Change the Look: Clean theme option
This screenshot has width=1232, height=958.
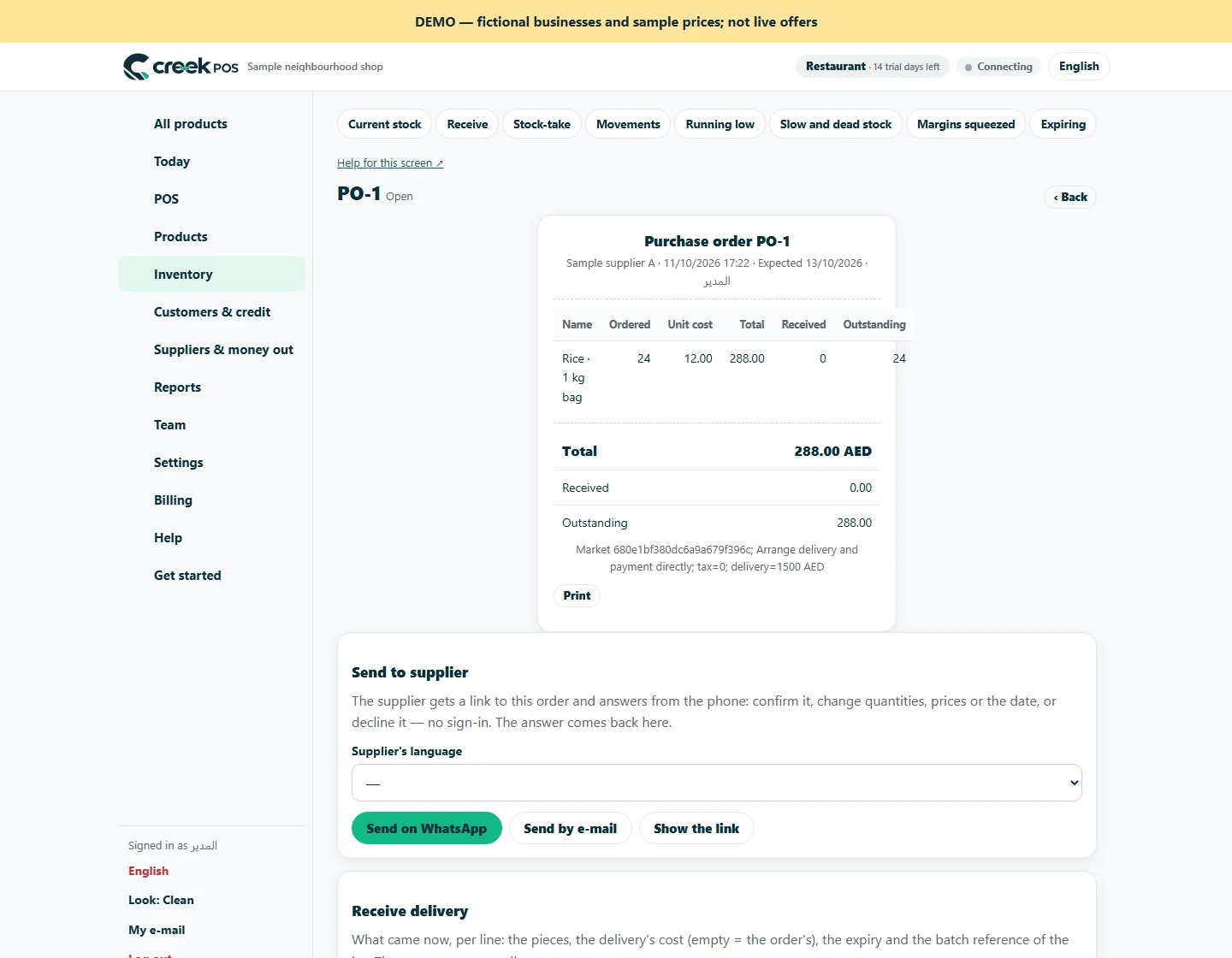point(161,900)
